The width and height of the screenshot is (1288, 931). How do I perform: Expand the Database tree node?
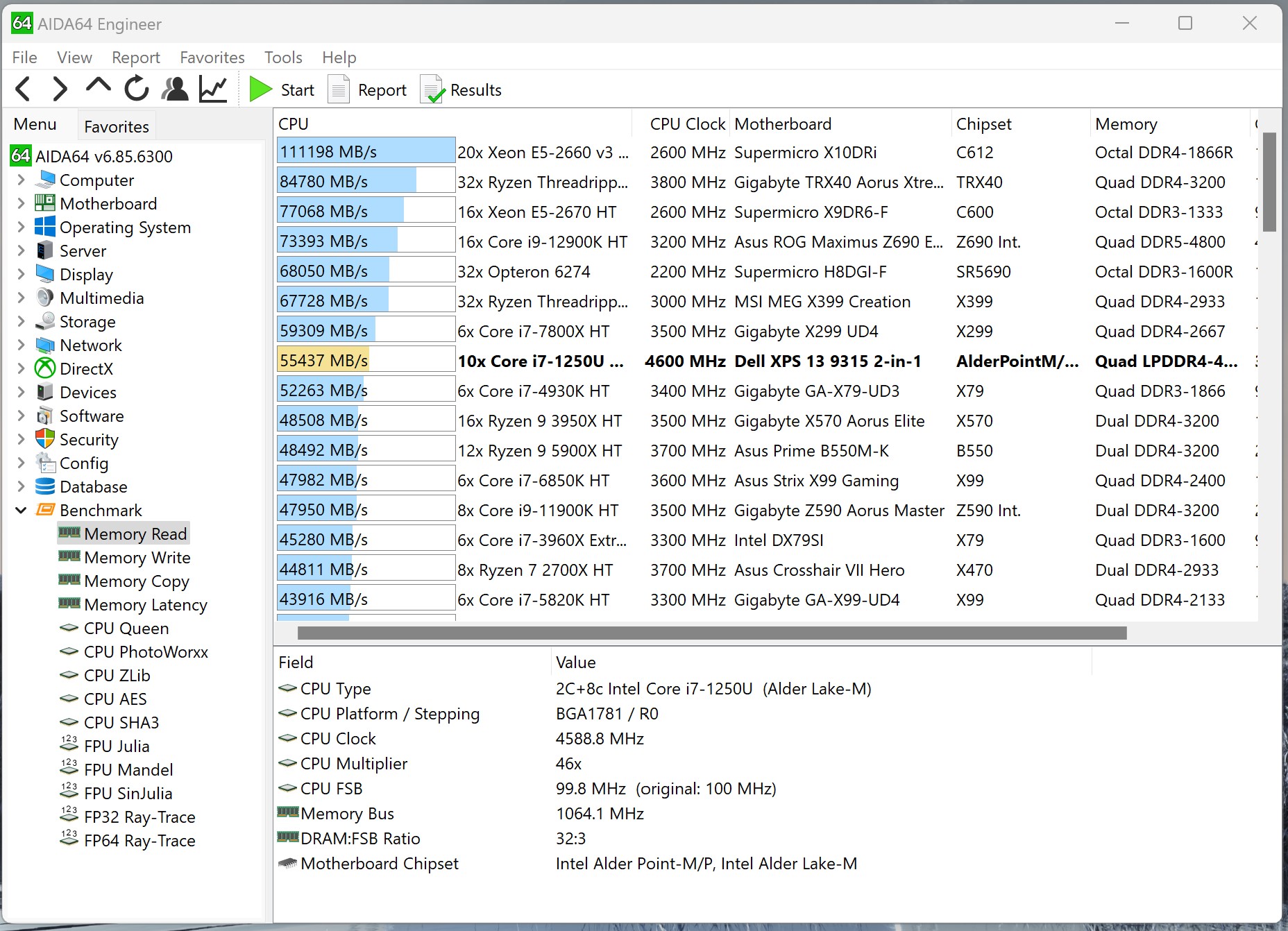coord(21,486)
